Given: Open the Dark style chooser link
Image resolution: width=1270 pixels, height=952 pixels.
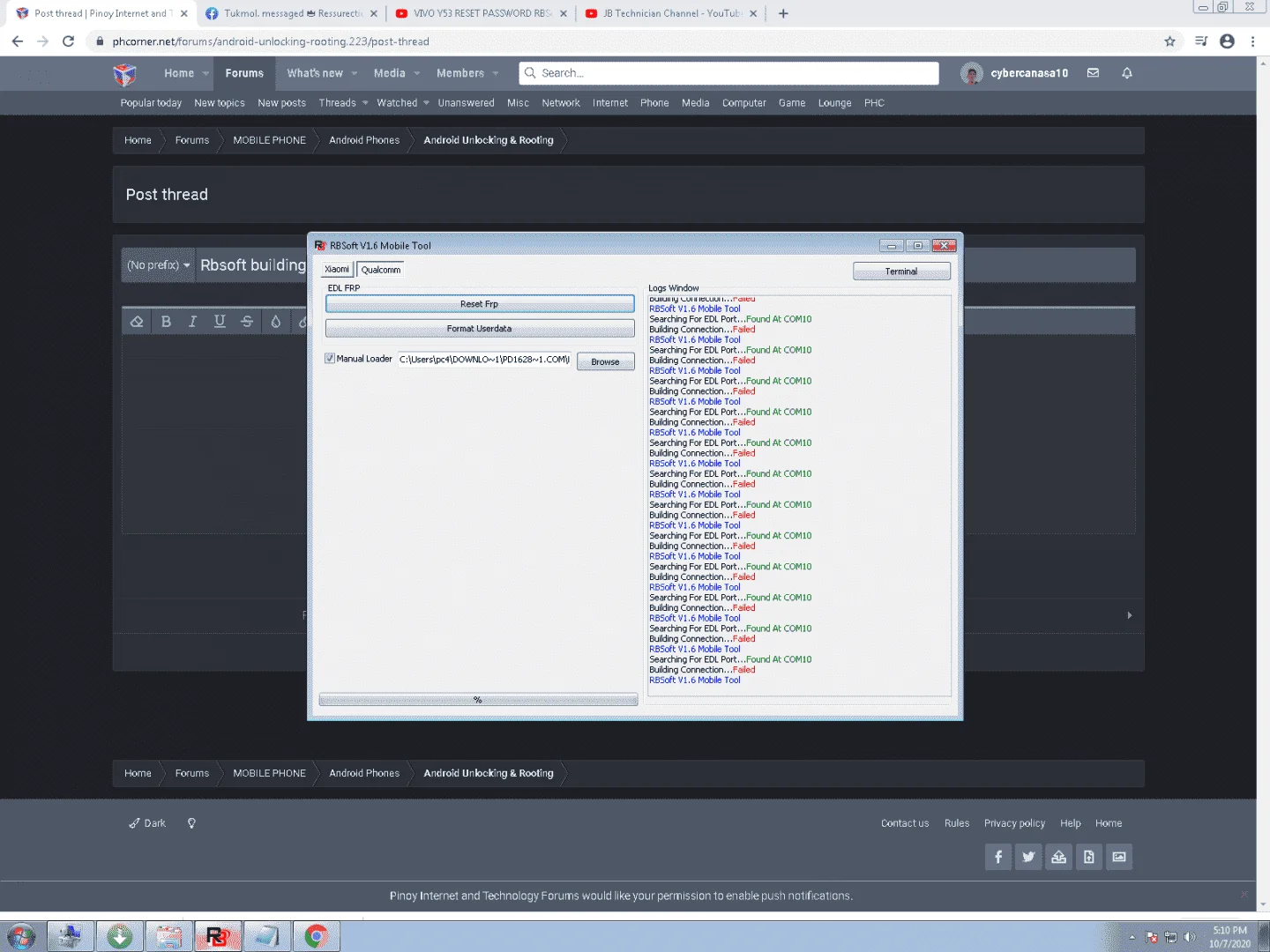Looking at the screenshot, I should (147, 823).
